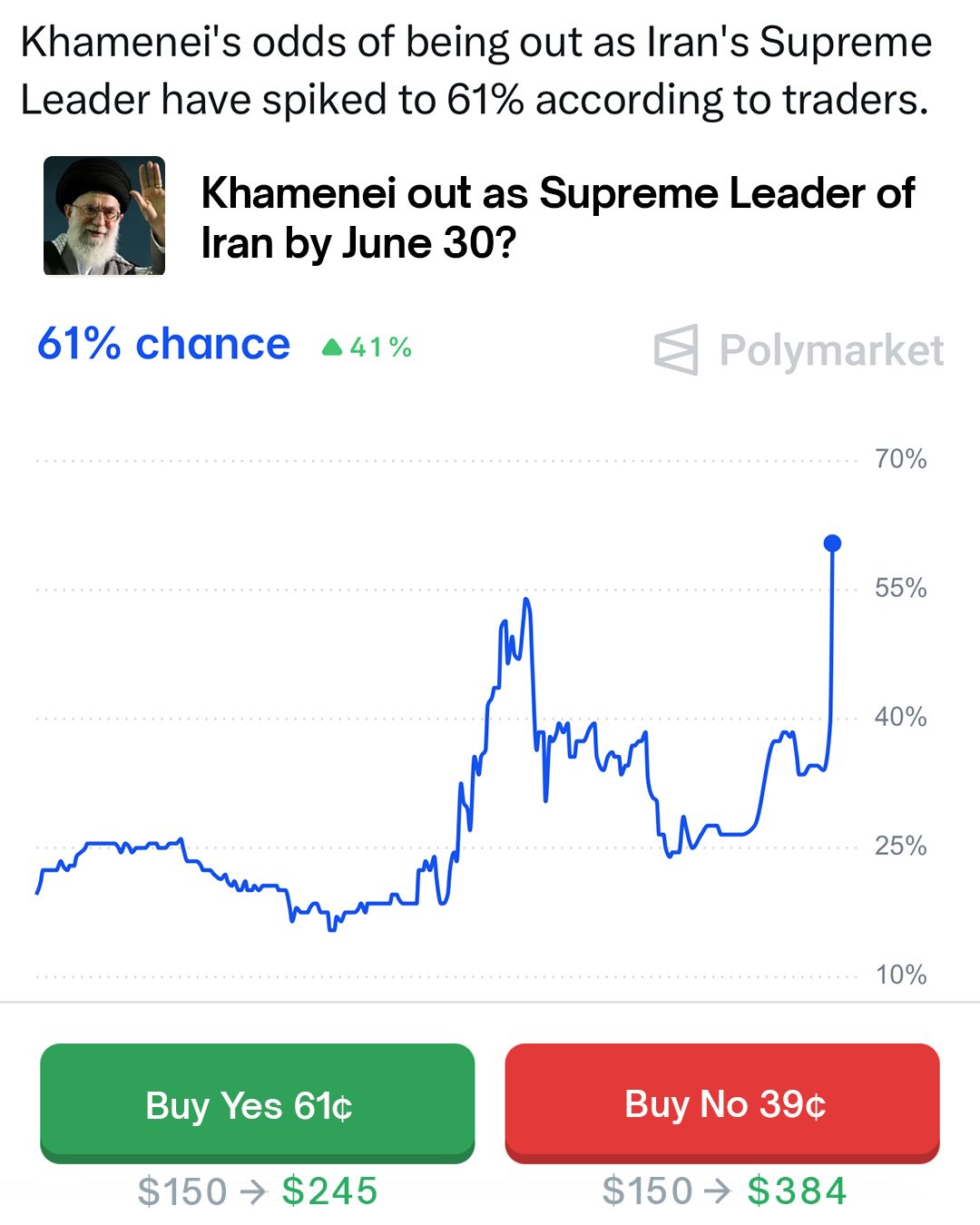Click the Polymarket wordmark text
Screen dimensions: 980x1225
tap(831, 350)
